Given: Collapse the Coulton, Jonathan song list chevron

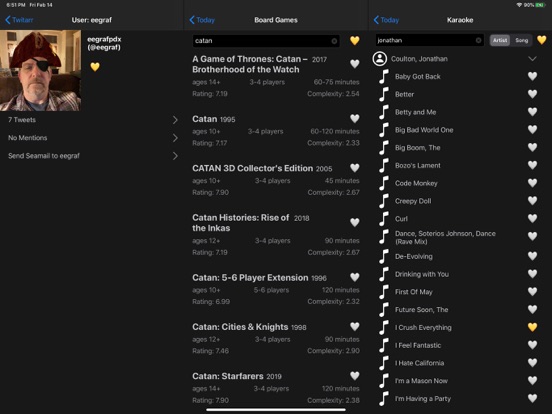Looking at the screenshot, I should [532, 59].
